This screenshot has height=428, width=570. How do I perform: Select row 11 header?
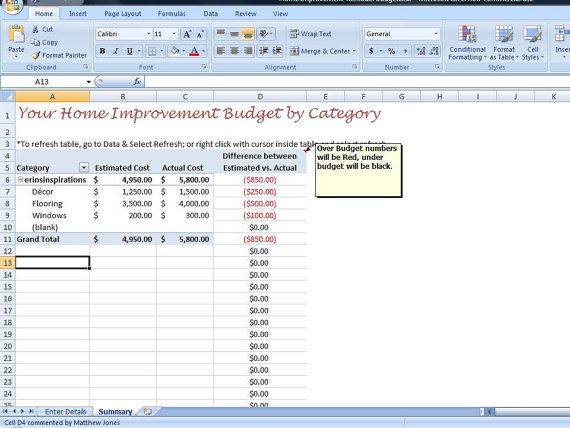coord(8,239)
